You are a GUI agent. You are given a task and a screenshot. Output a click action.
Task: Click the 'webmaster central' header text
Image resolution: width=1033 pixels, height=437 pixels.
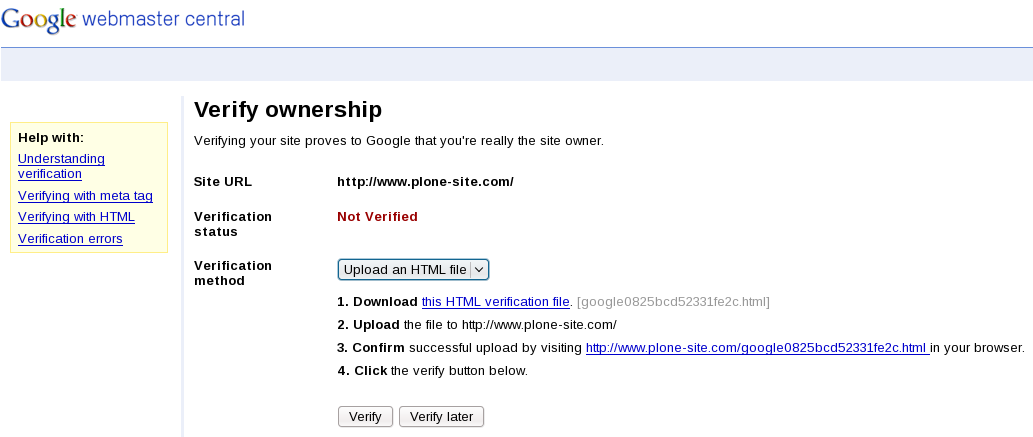click(x=162, y=19)
